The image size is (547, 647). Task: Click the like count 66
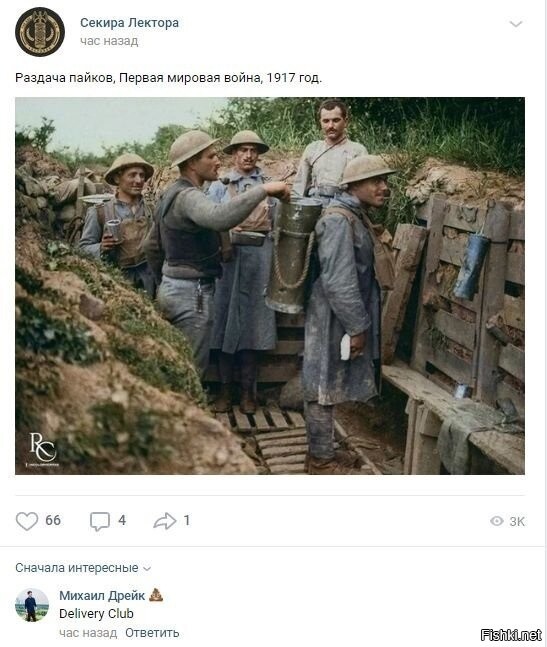click(53, 520)
